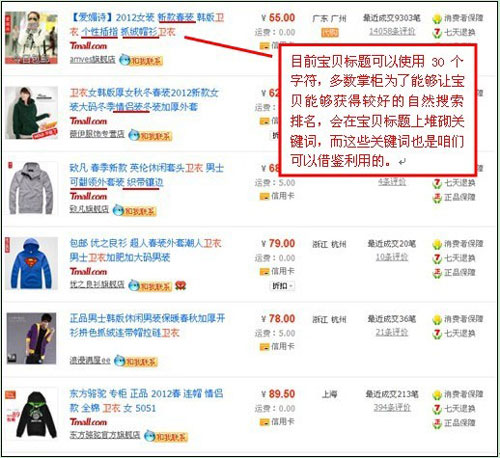Open the 【爱媚诗】2012女装 hoodie listing title
This screenshot has width=500, height=458.
click(147, 25)
